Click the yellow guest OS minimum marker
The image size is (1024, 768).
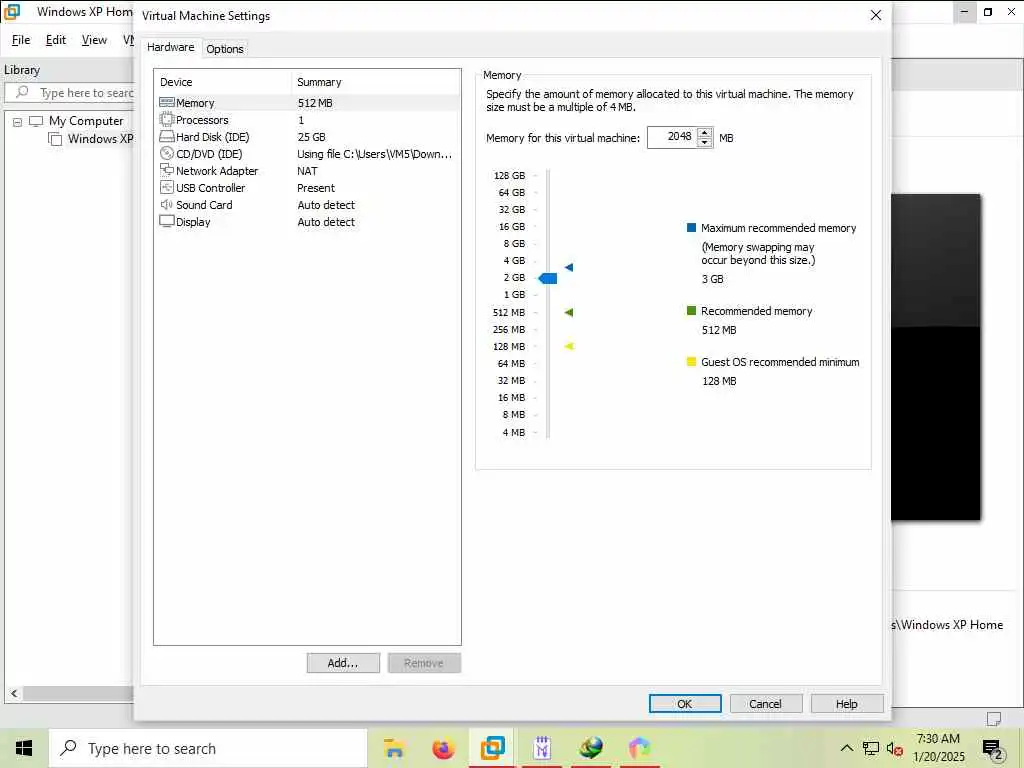[x=569, y=346]
